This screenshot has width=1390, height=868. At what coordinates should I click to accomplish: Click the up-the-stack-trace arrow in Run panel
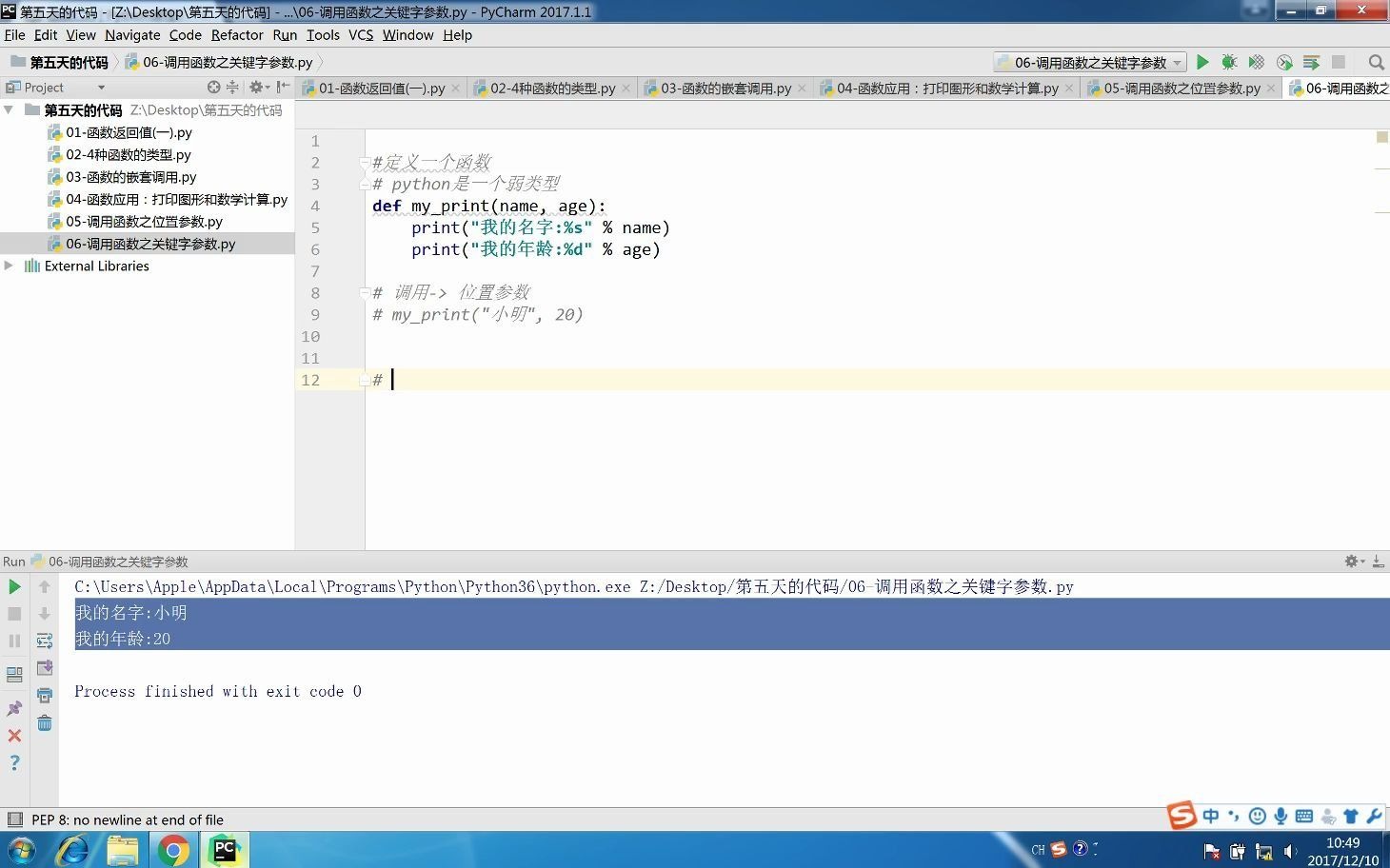[x=45, y=586]
